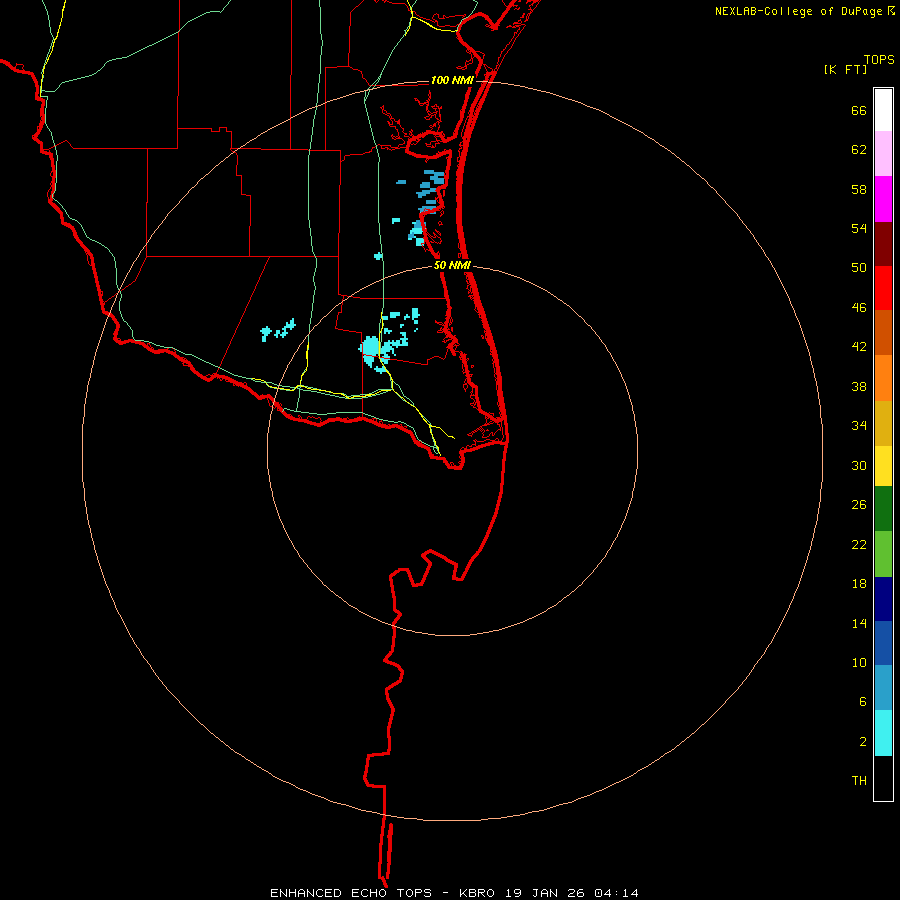
Task: Click the legend value "26"
Action: (x=859, y=505)
